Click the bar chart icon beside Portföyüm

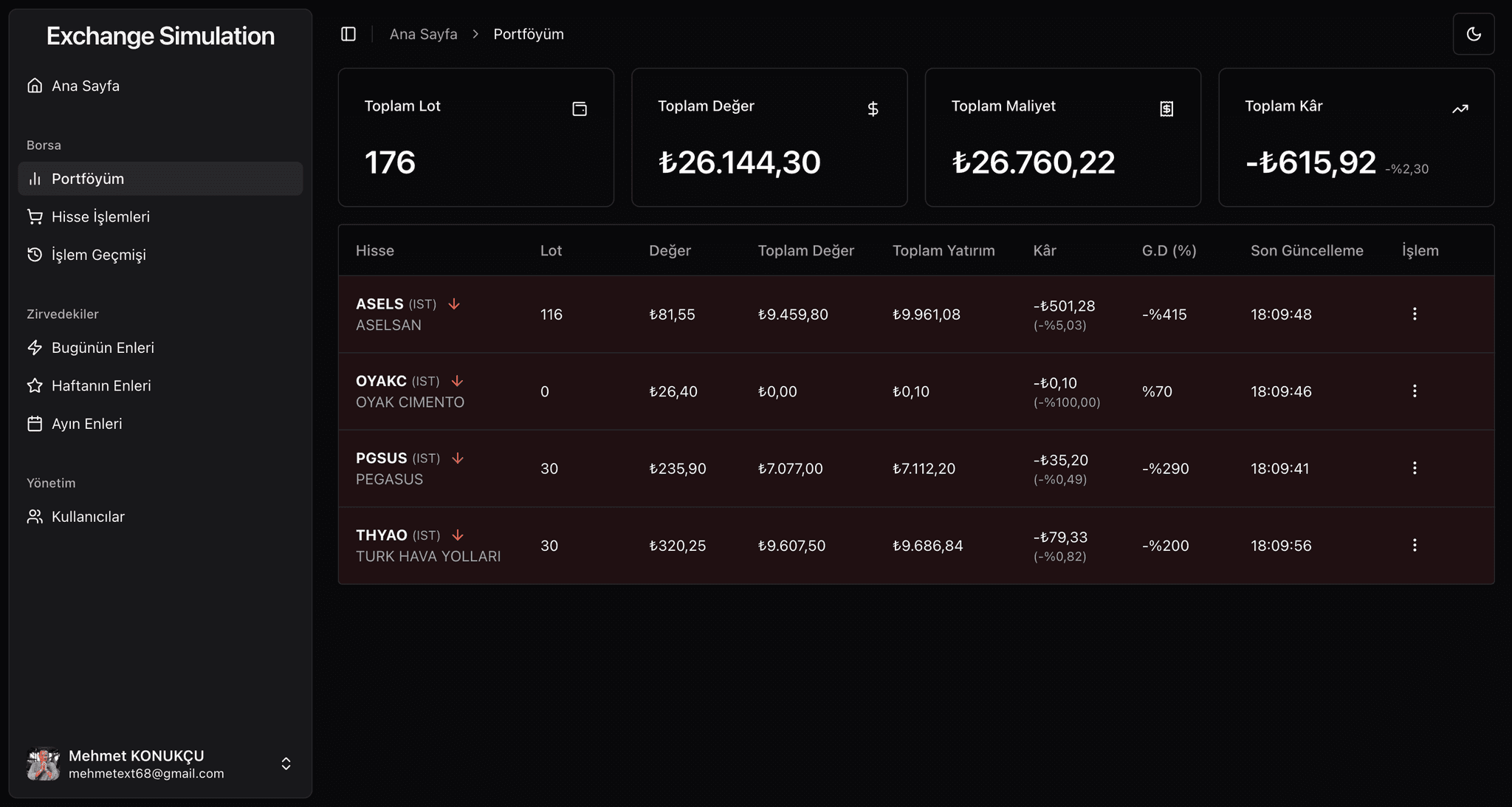(35, 179)
